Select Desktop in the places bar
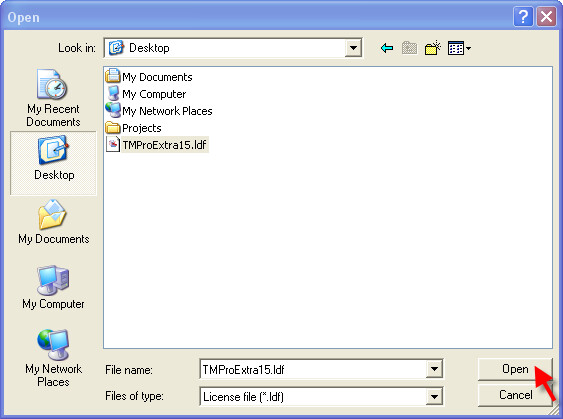This screenshot has height=419, width=563. point(53,163)
